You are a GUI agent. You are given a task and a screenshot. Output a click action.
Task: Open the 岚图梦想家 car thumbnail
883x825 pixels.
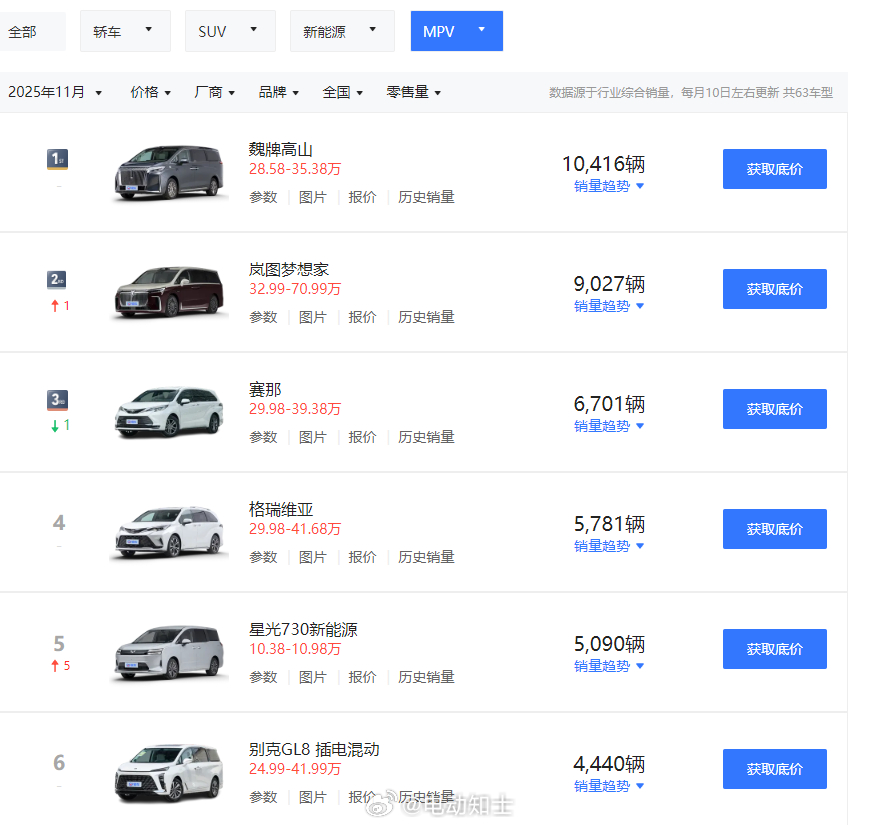click(169, 292)
